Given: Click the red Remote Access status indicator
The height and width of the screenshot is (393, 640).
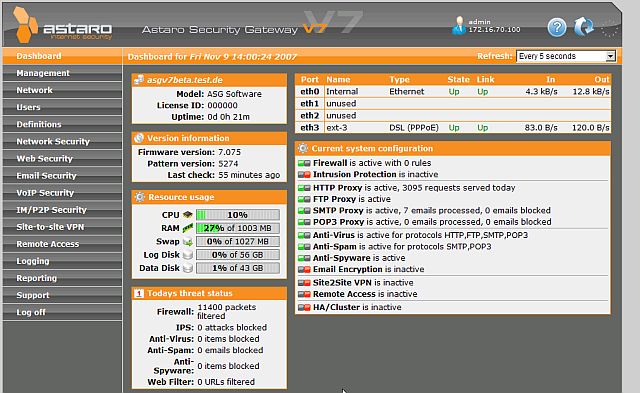Looking at the screenshot, I should click(304, 294).
